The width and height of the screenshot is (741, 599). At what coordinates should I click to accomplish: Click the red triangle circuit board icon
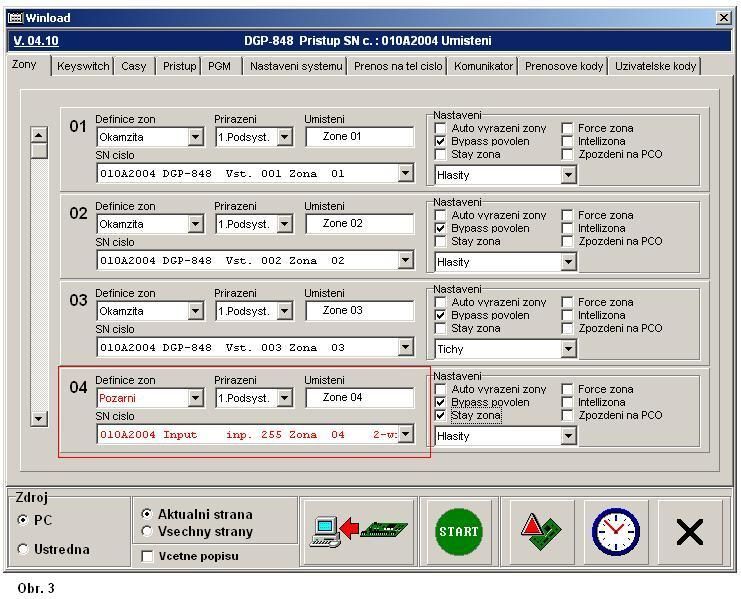pos(541,532)
